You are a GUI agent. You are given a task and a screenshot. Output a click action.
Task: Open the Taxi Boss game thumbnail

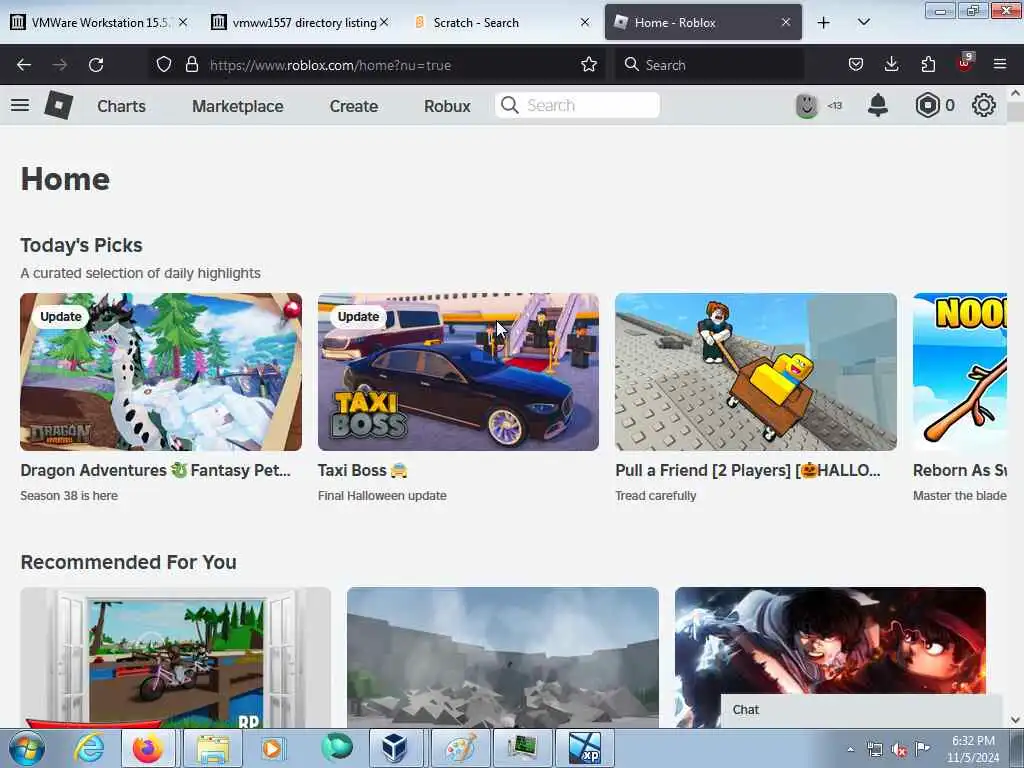pyautogui.click(x=458, y=372)
